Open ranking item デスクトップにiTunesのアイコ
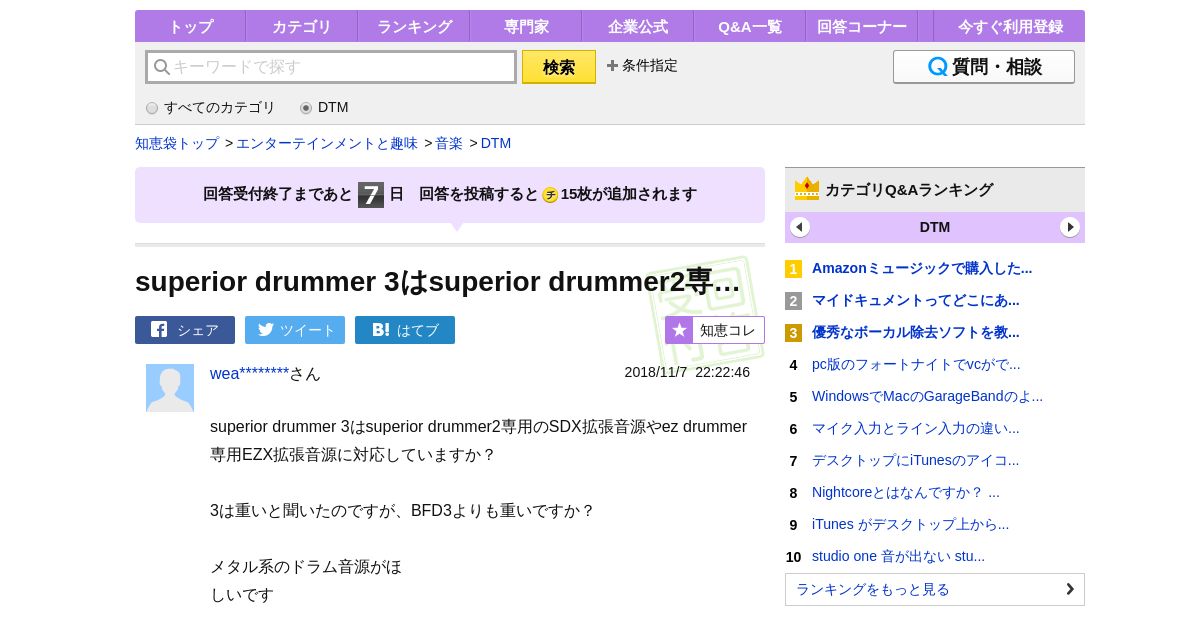Image resolution: width=1200 pixels, height=630 pixels. (916, 460)
